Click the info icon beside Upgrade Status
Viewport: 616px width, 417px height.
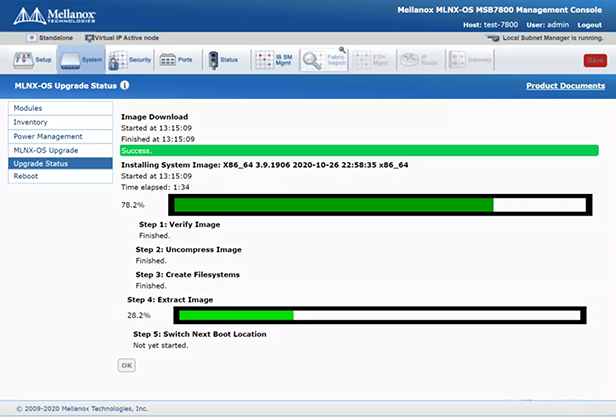125,85
